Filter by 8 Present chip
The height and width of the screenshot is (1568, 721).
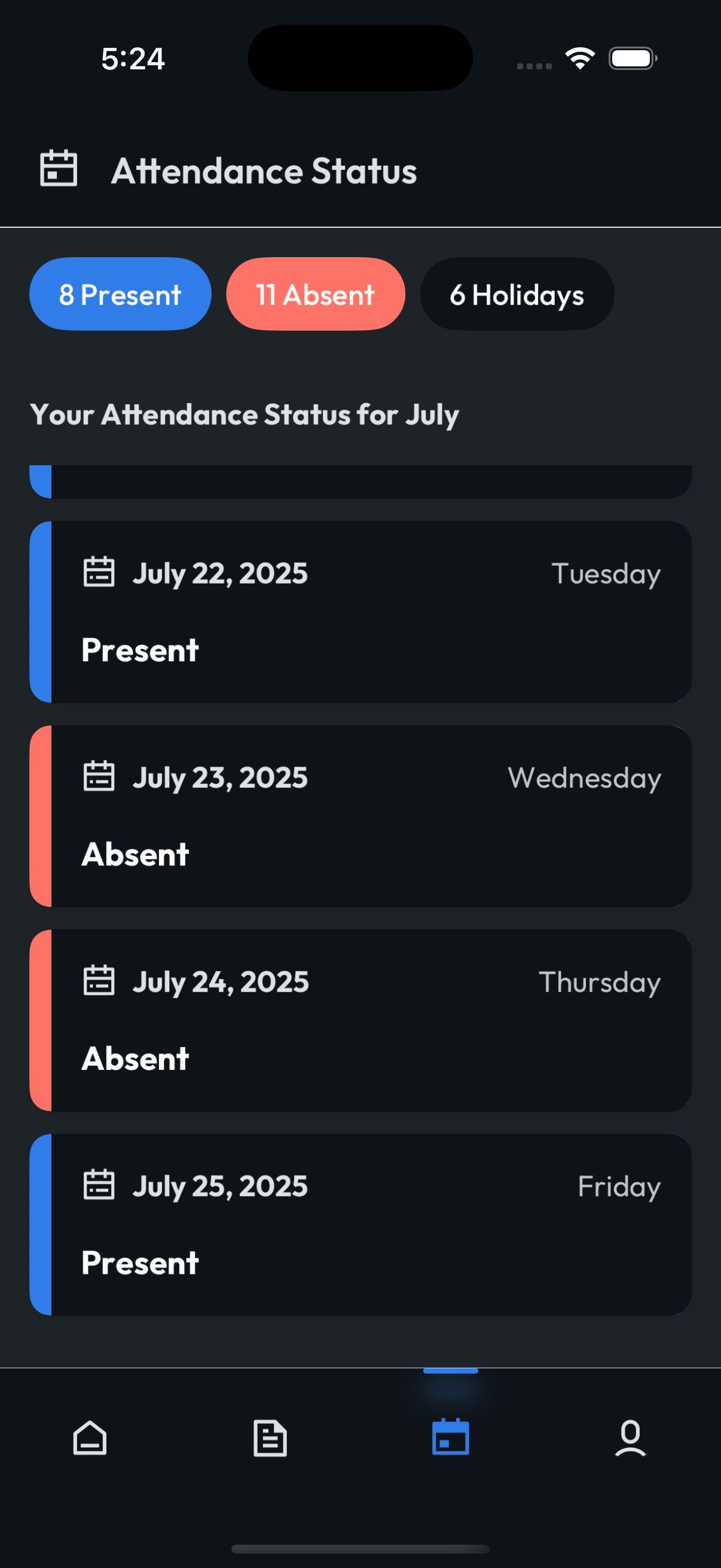pos(120,294)
